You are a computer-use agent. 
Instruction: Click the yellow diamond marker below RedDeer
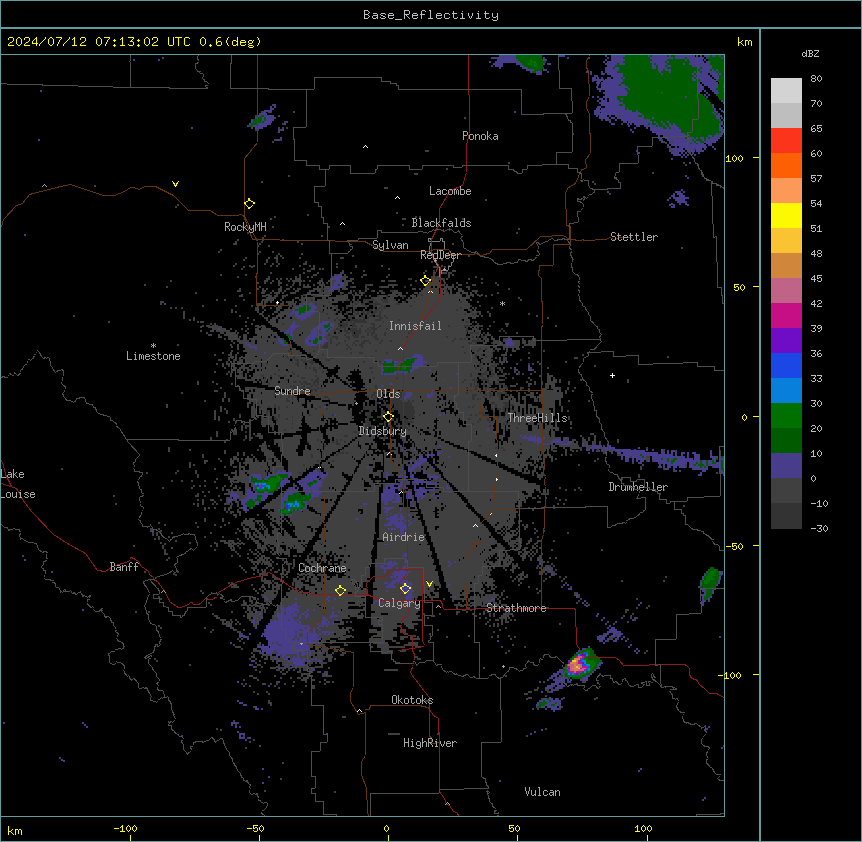coord(426,281)
